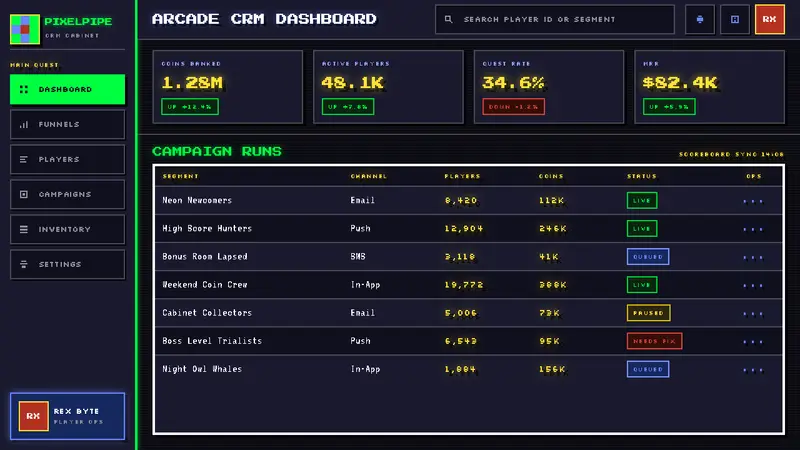This screenshot has width=800, height=450.
Task: Click the 12,904 players value
Action: [x=463, y=229]
